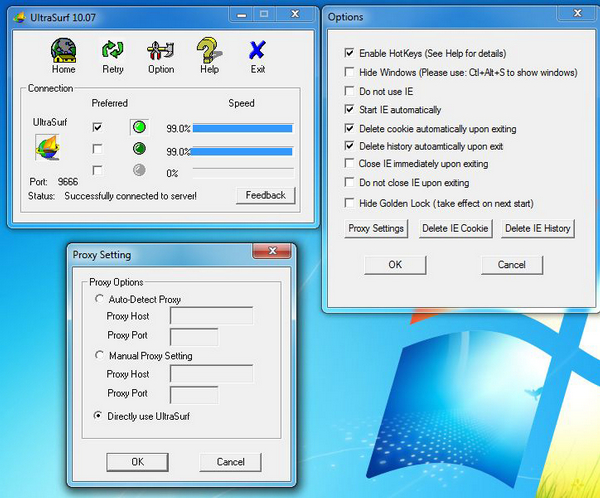This screenshot has width=600, height=498.
Task: Close the Options window
Action: pyautogui.click(x=577, y=13)
